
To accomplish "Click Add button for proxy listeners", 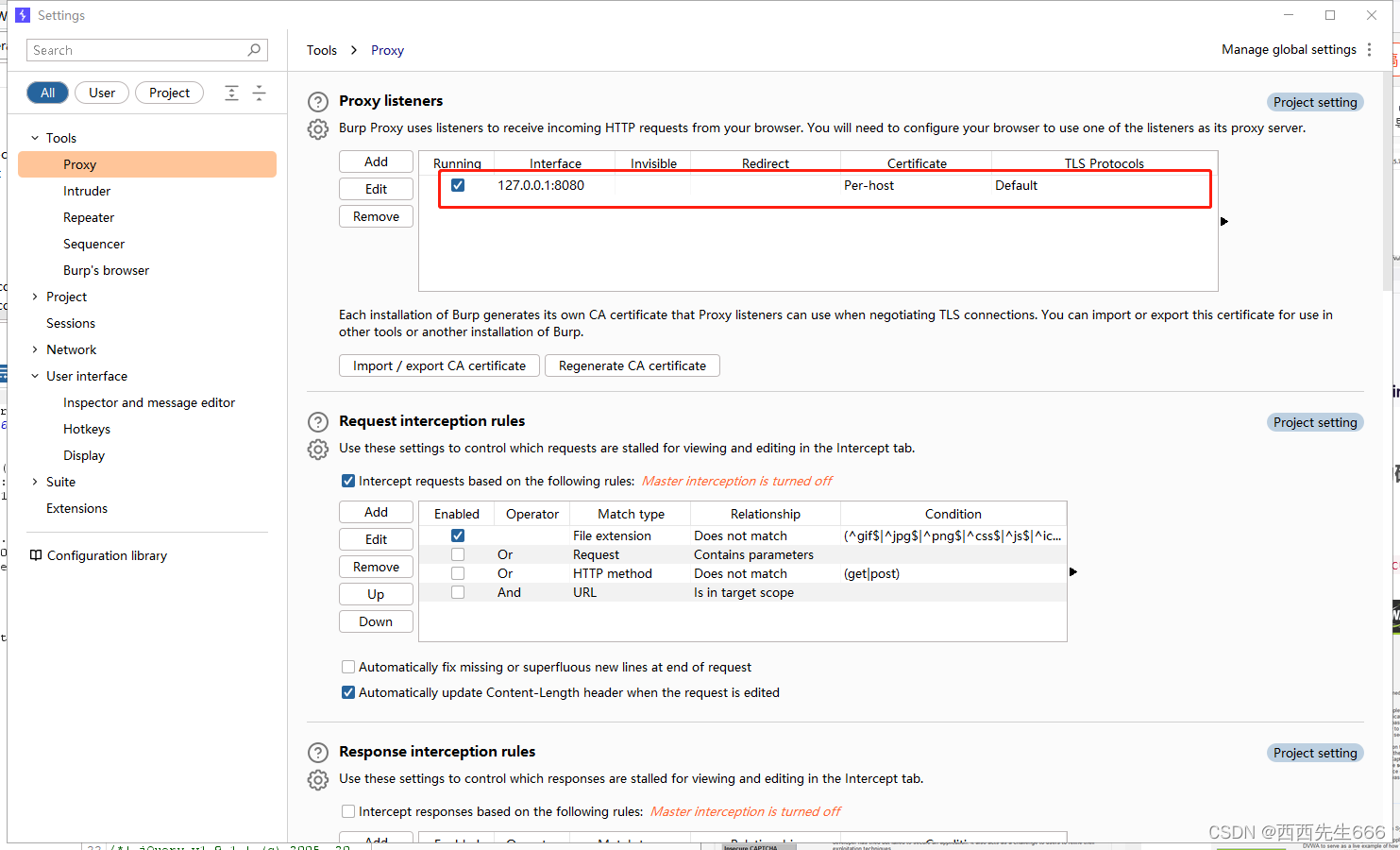I will 376,161.
